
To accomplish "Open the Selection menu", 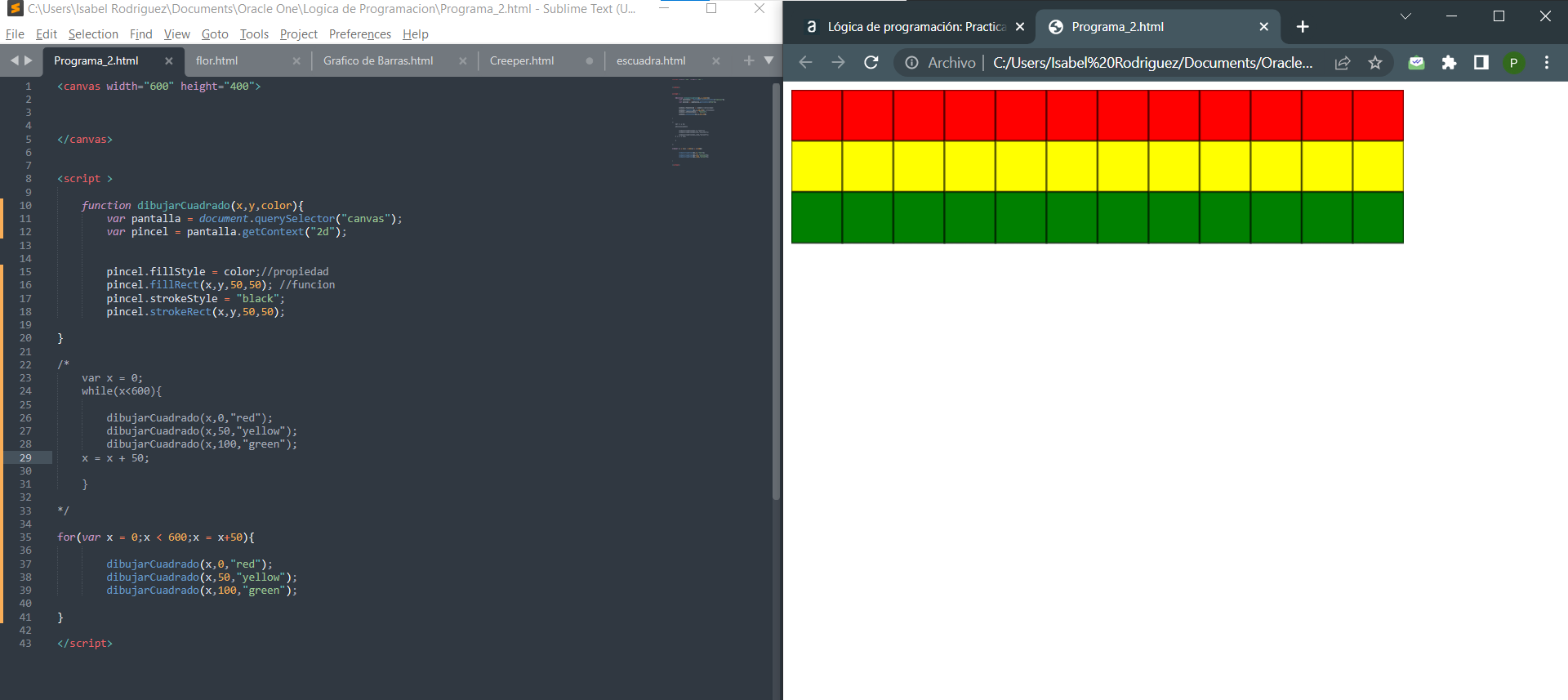I will tap(93, 34).
